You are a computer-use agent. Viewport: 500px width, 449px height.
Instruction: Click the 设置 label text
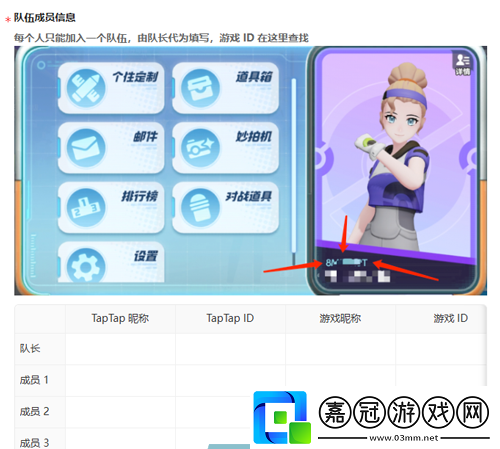click(x=146, y=256)
